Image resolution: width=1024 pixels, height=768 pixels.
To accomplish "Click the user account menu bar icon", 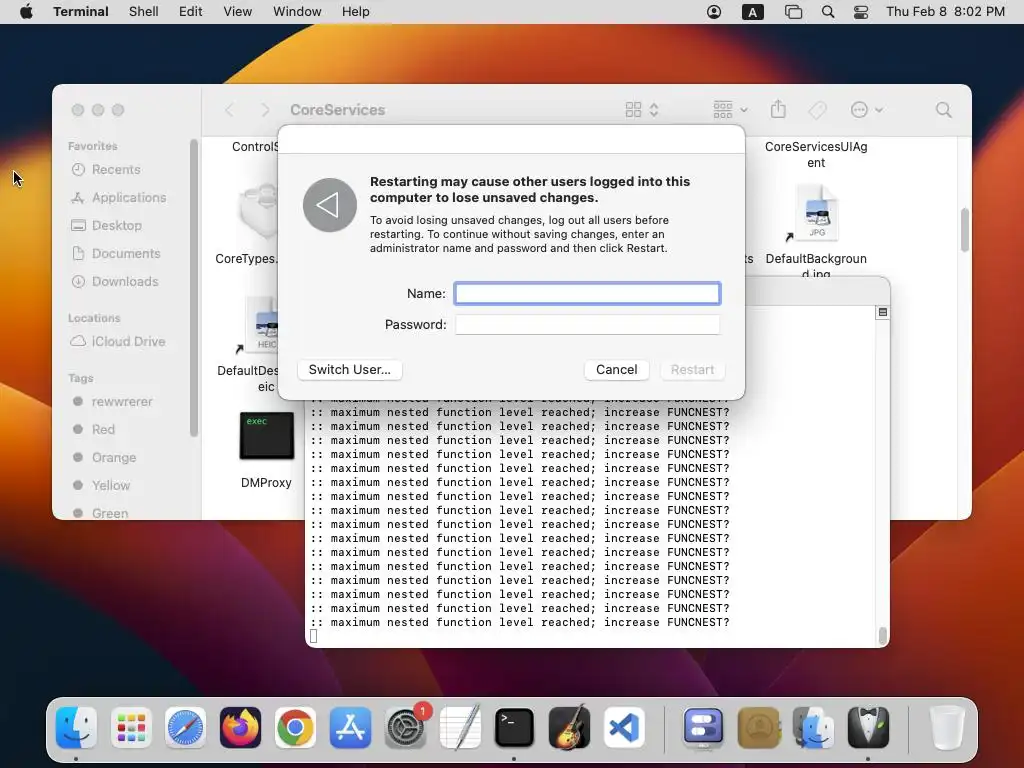I will coord(714,12).
